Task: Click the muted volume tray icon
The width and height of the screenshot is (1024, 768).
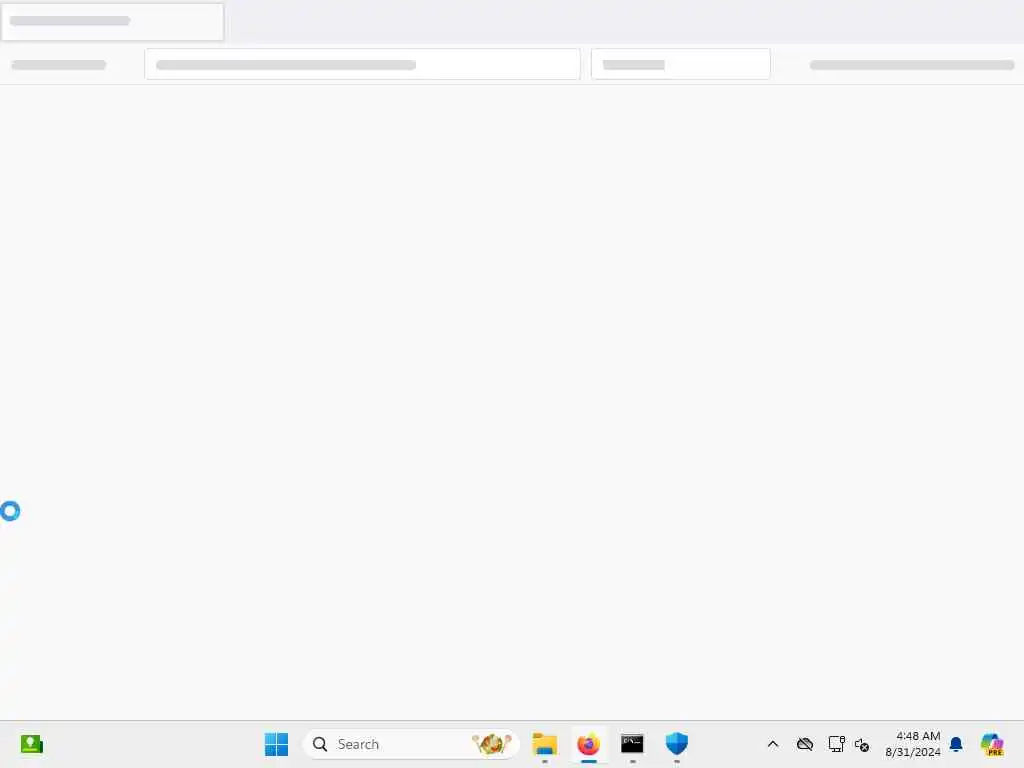Action: click(862, 744)
